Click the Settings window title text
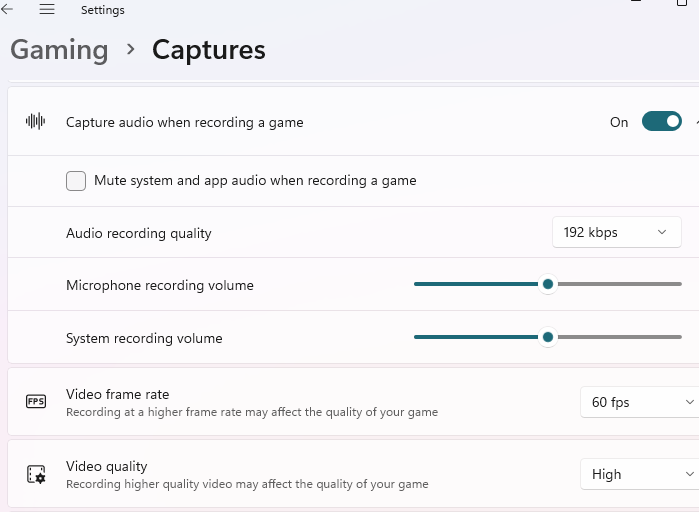 pyautogui.click(x=103, y=10)
